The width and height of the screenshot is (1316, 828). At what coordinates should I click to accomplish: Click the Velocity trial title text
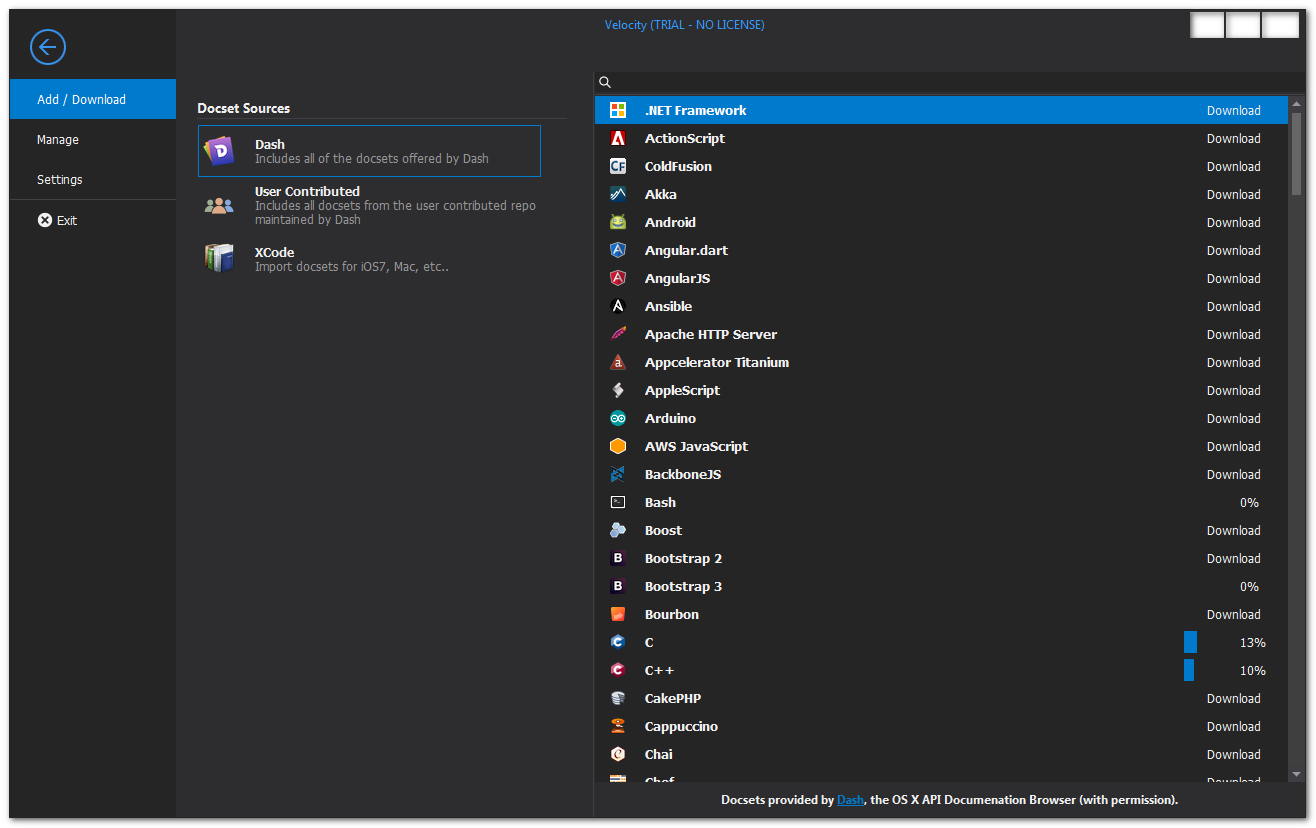[684, 25]
